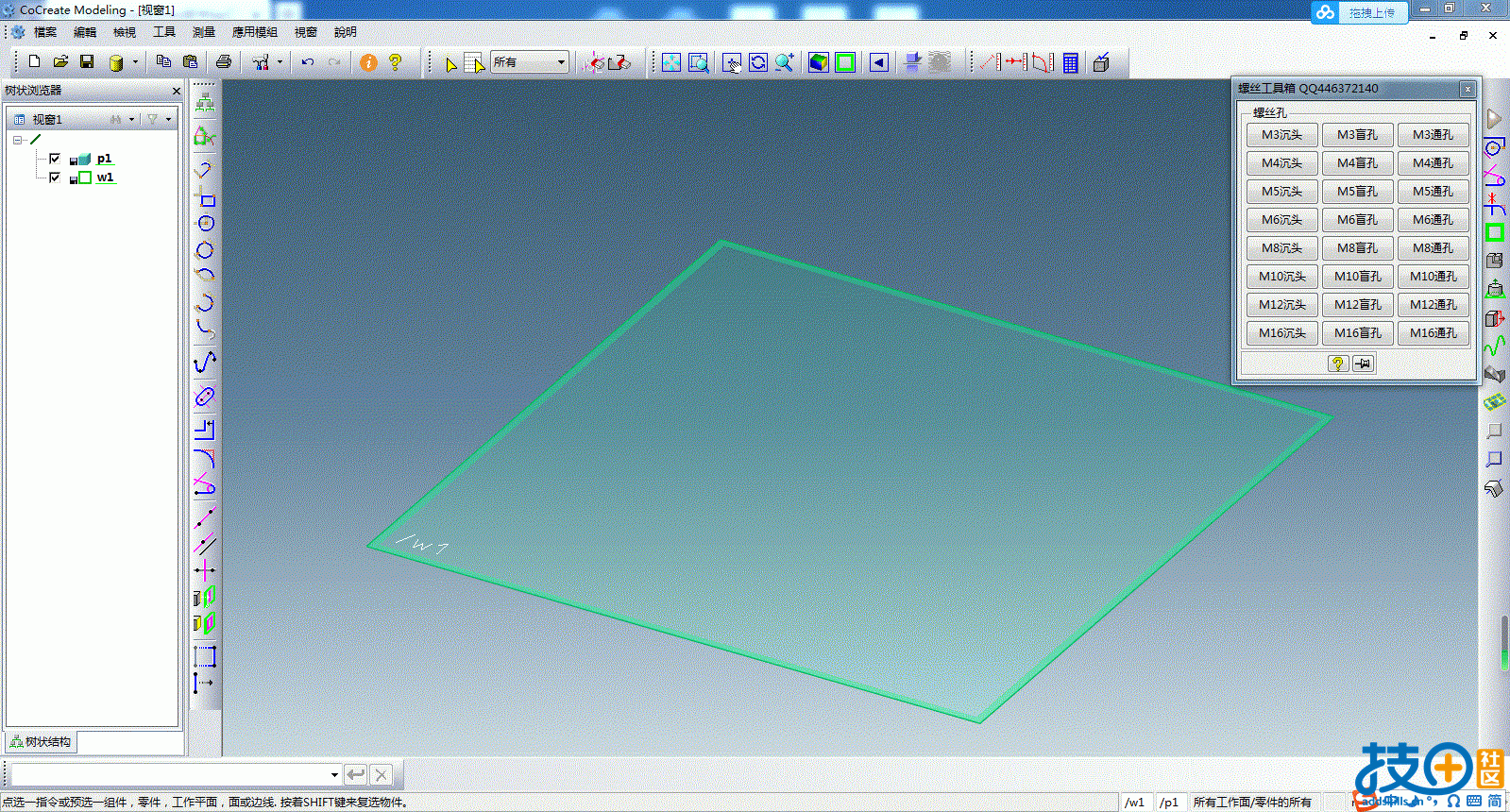Click the Fit view icon

click(670, 62)
